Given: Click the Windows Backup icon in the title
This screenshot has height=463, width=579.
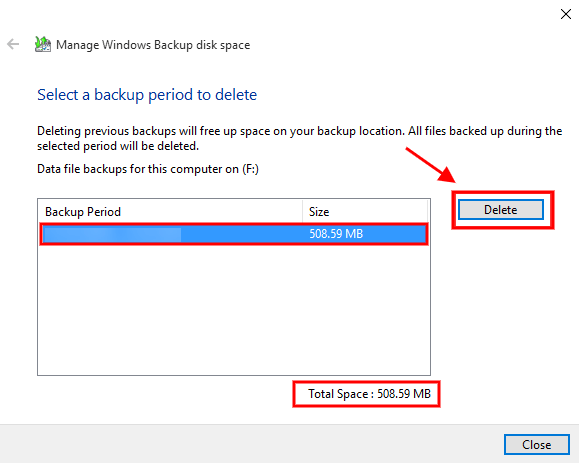Looking at the screenshot, I should [x=43, y=44].
